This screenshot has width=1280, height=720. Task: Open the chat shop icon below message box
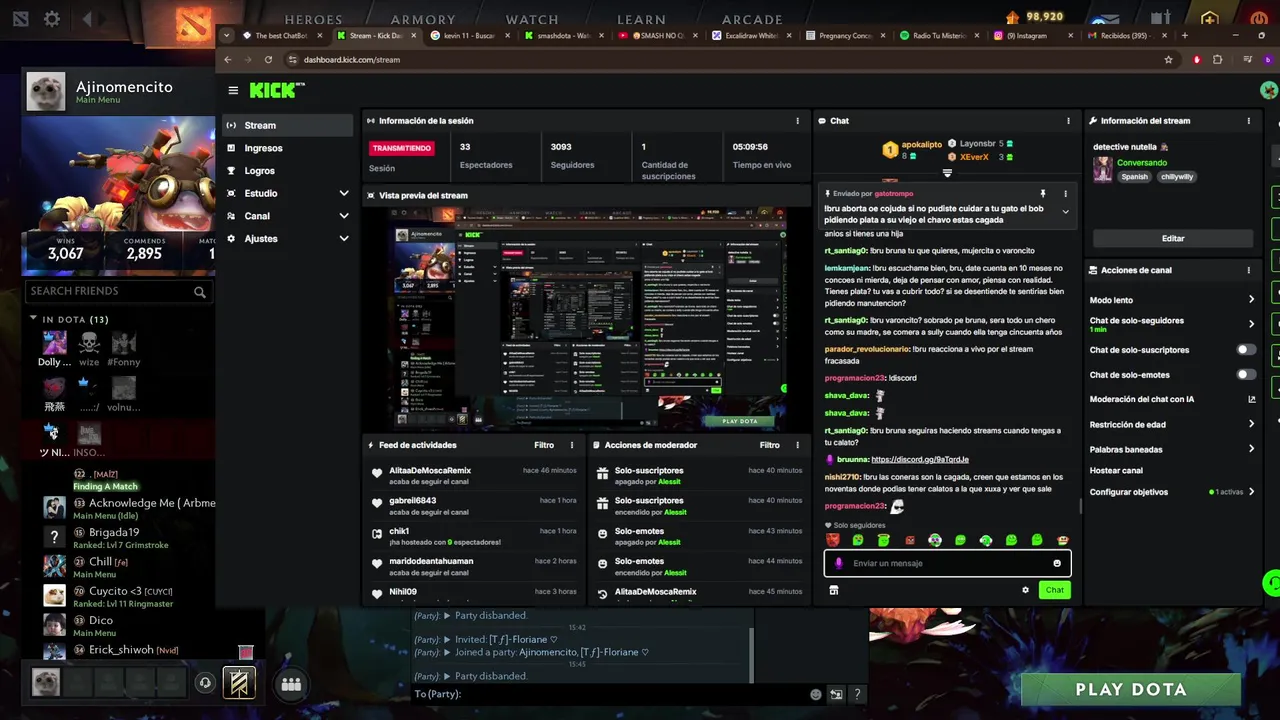coord(833,590)
